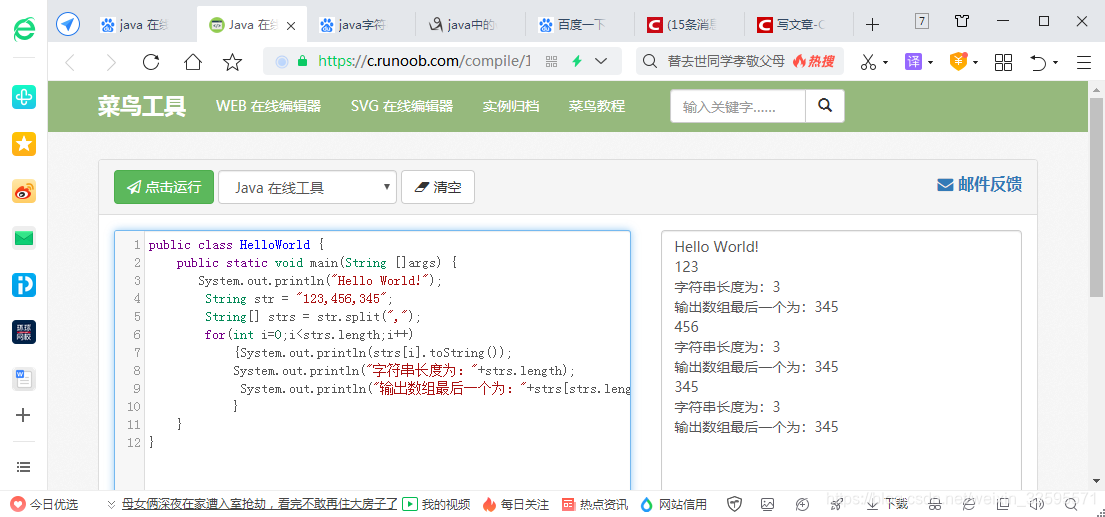The height and width of the screenshot is (517, 1105).
Task: Open 每日关注 in status bar
Action: [x=516, y=504]
